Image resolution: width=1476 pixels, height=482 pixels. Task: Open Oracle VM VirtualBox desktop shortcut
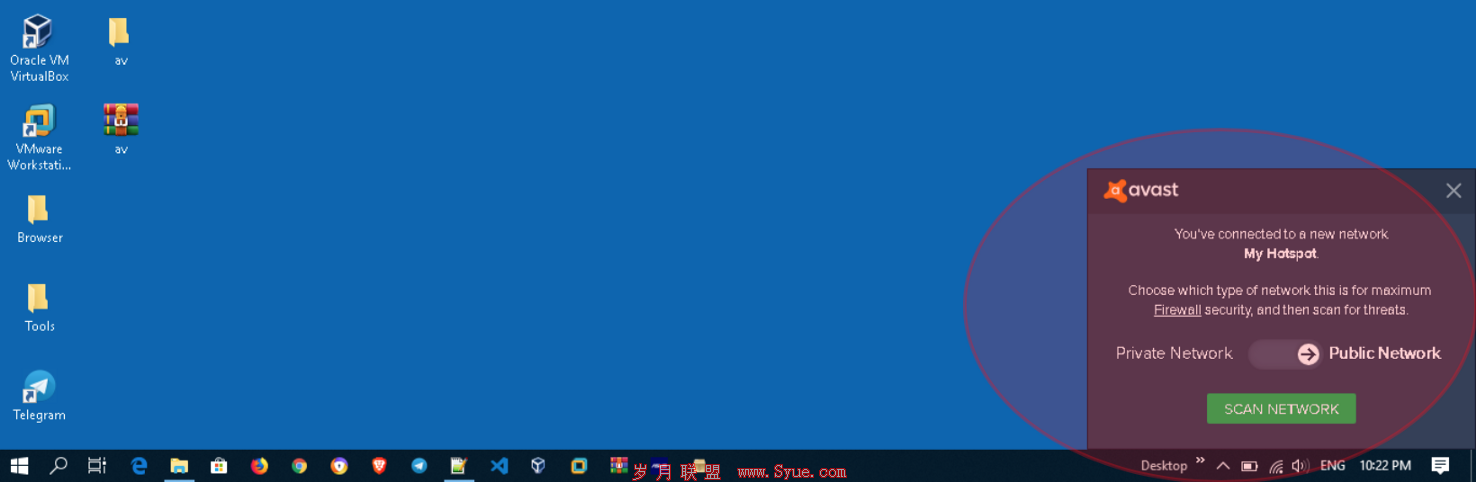pyautogui.click(x=39, y=49)
